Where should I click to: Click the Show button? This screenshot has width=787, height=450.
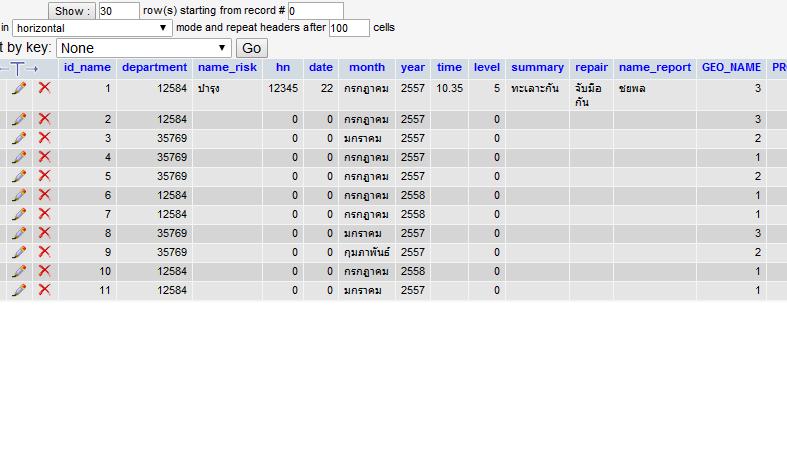[72, 11]
